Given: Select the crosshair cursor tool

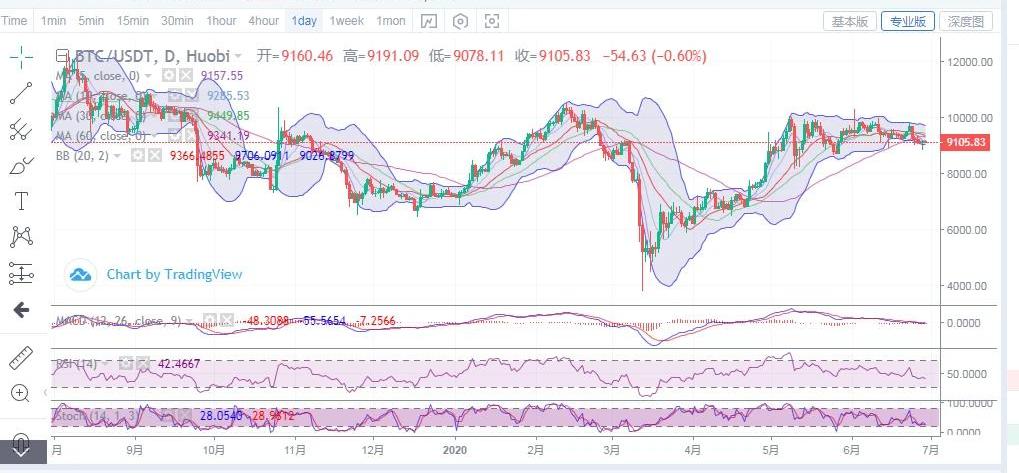Looking at the screenshot, I should 21,56.
